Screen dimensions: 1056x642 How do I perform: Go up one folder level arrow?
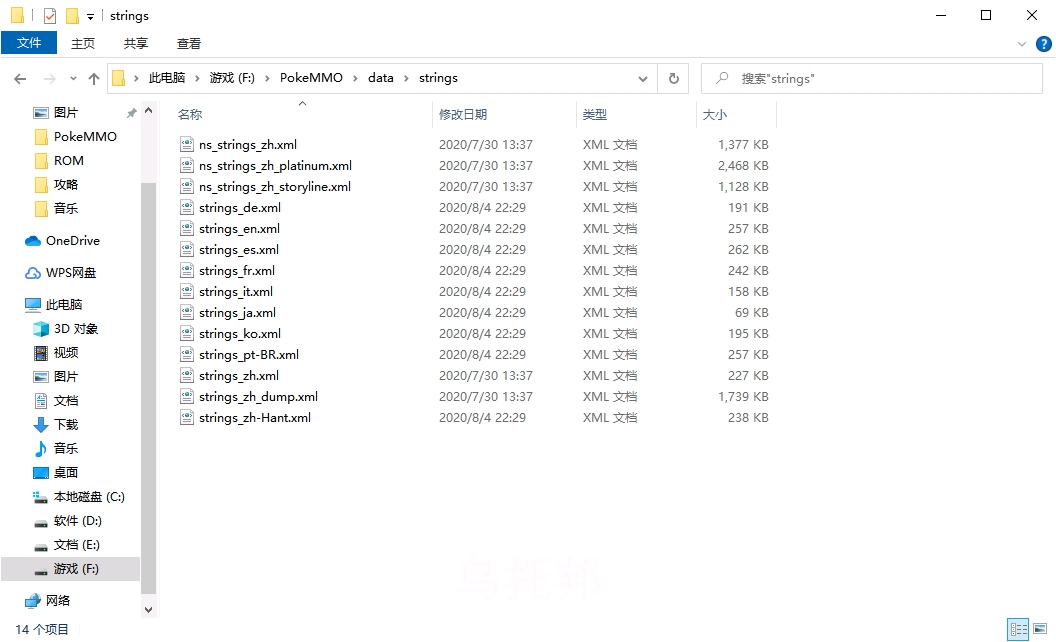tap(94, 79)
